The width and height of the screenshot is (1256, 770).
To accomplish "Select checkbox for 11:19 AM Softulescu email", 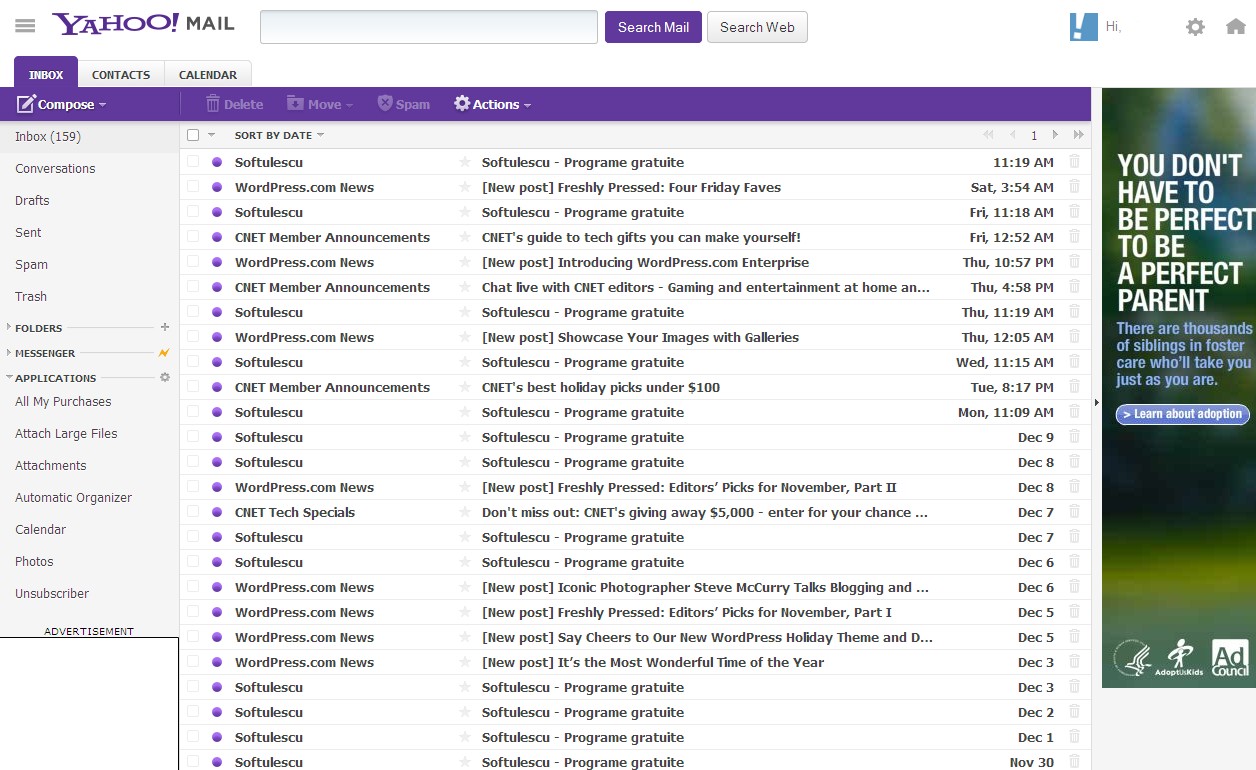I will click(x=193, y=161).
